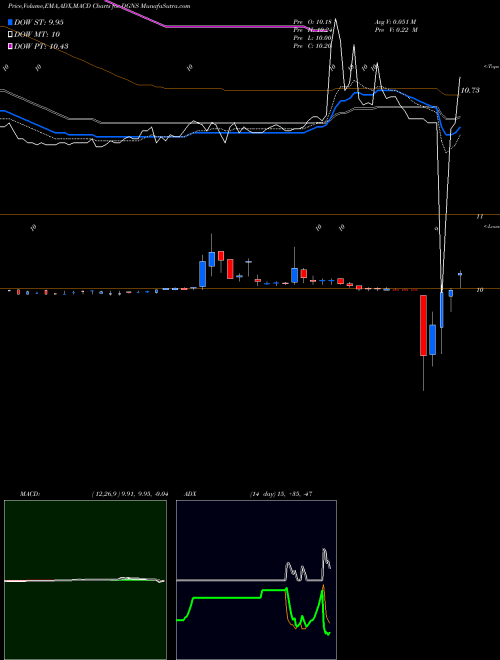
Task: Click the 'Avg V: 0.051 M' volume text
Action: (x=396, y=22)
